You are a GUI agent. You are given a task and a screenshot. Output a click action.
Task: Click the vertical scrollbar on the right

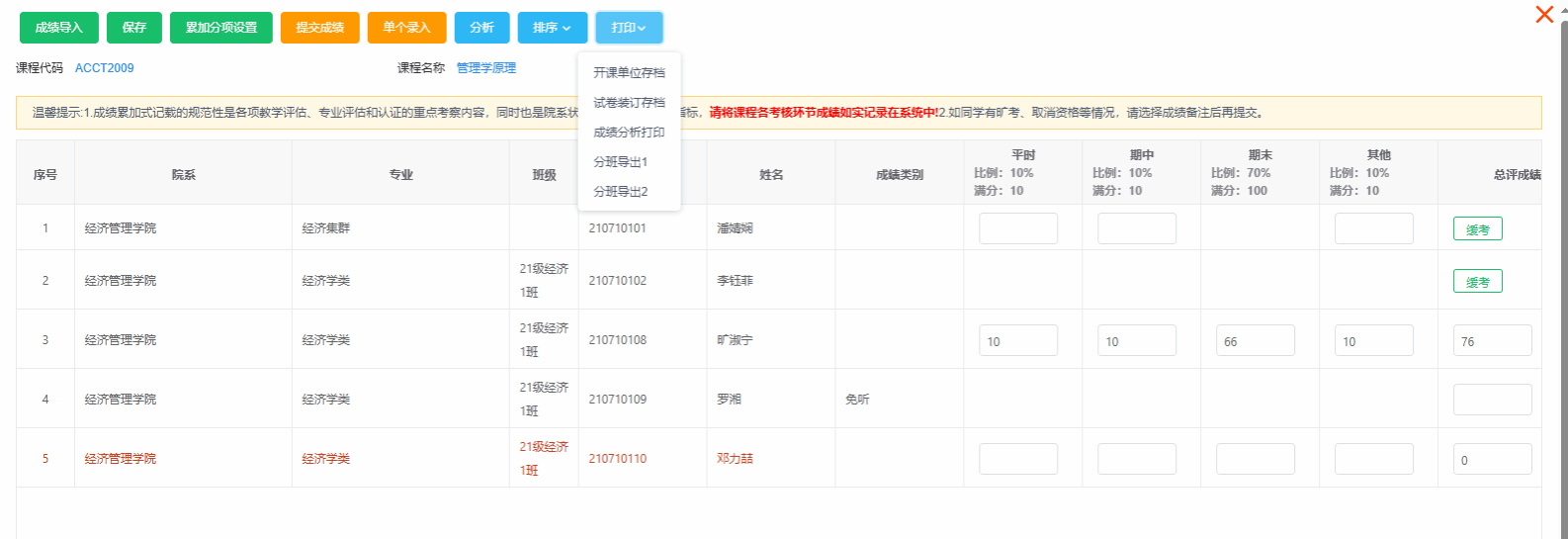coord(1563,277)
